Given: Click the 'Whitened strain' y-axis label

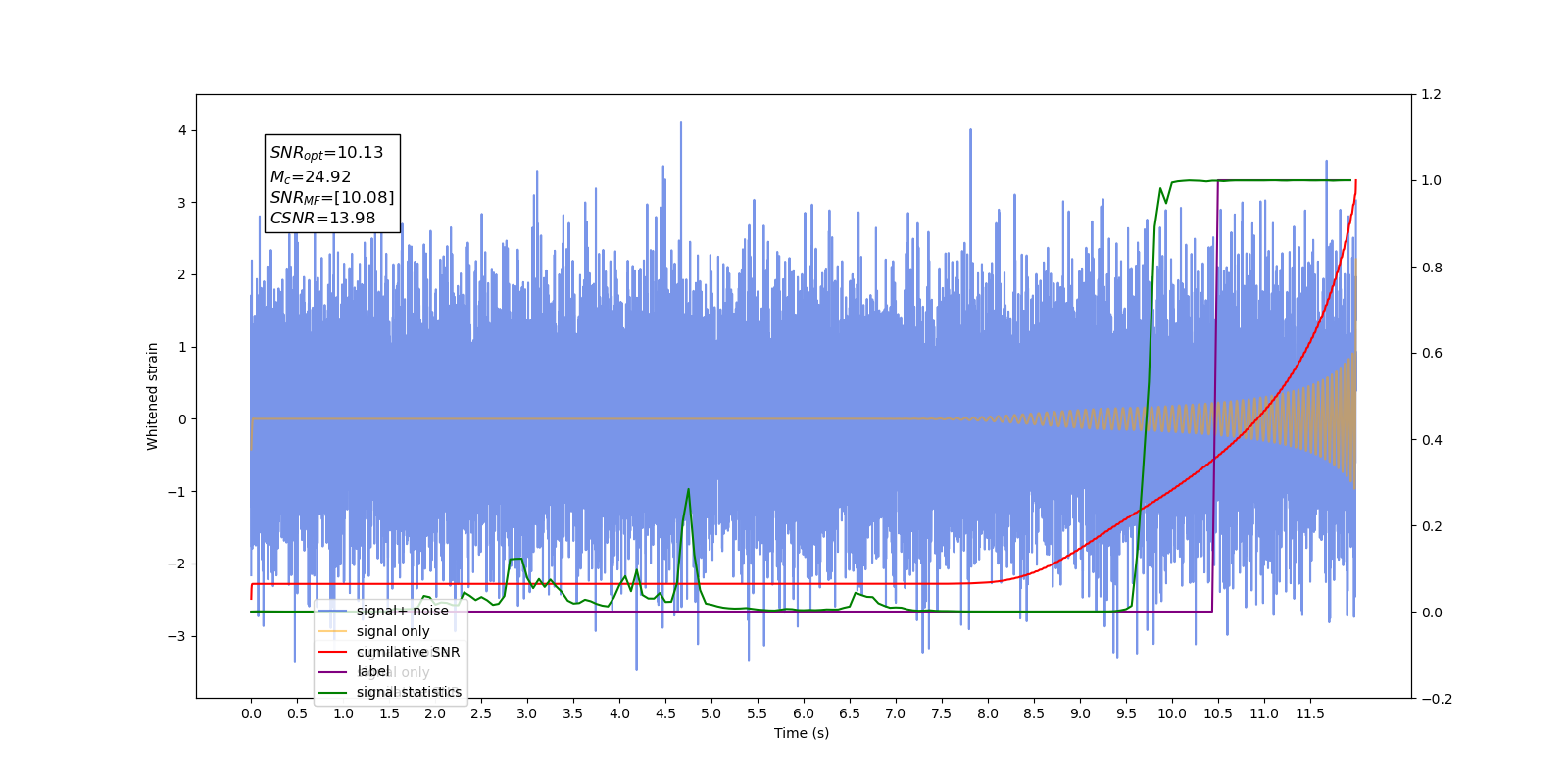Looking at the screenshot, I should coord(152,396).
